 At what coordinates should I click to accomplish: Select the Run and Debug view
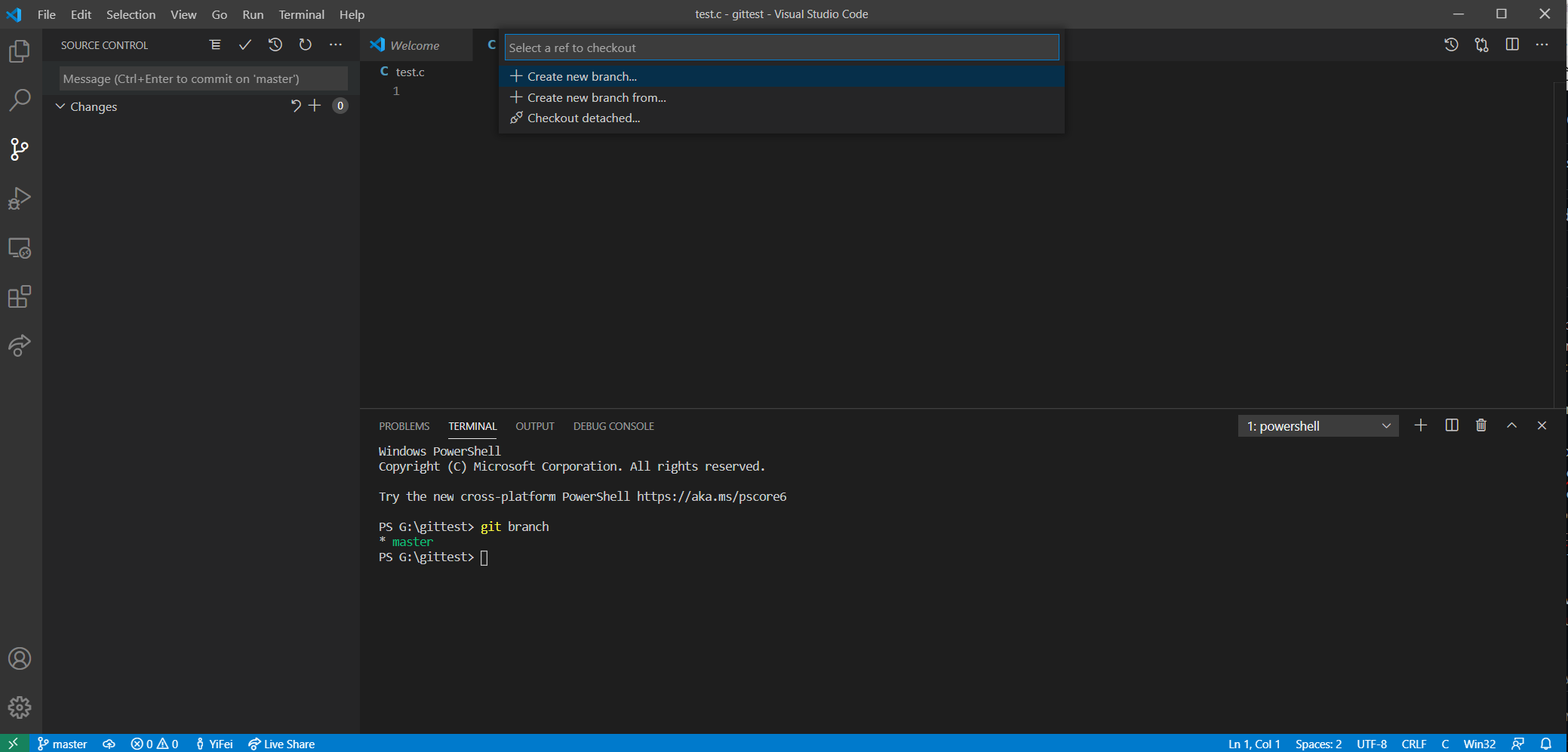click(20, 198)
